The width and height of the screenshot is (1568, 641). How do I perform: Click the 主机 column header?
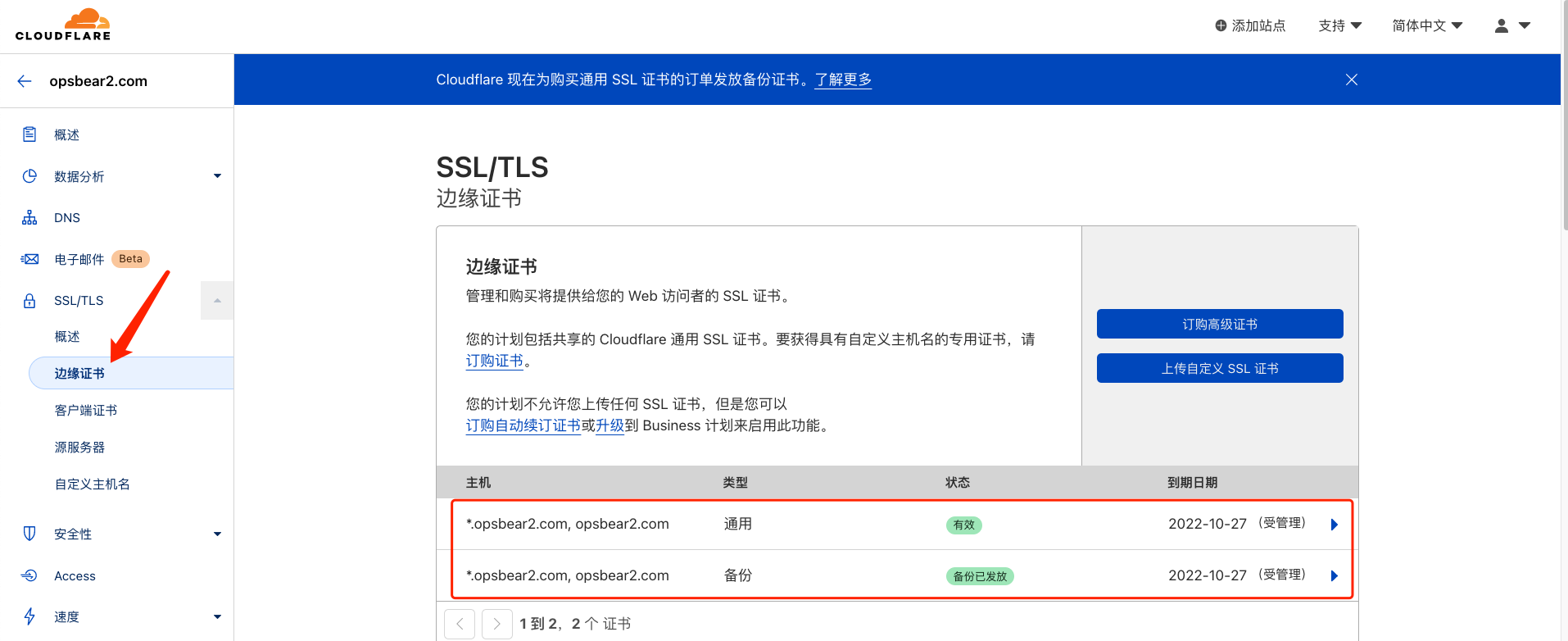pyautogui.click(x=478, y=483)
